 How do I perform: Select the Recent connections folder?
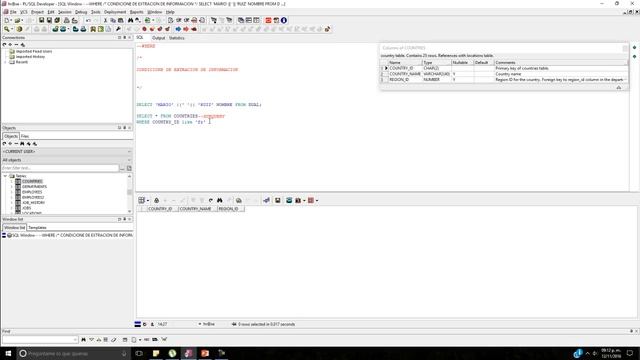pos(22,62)
